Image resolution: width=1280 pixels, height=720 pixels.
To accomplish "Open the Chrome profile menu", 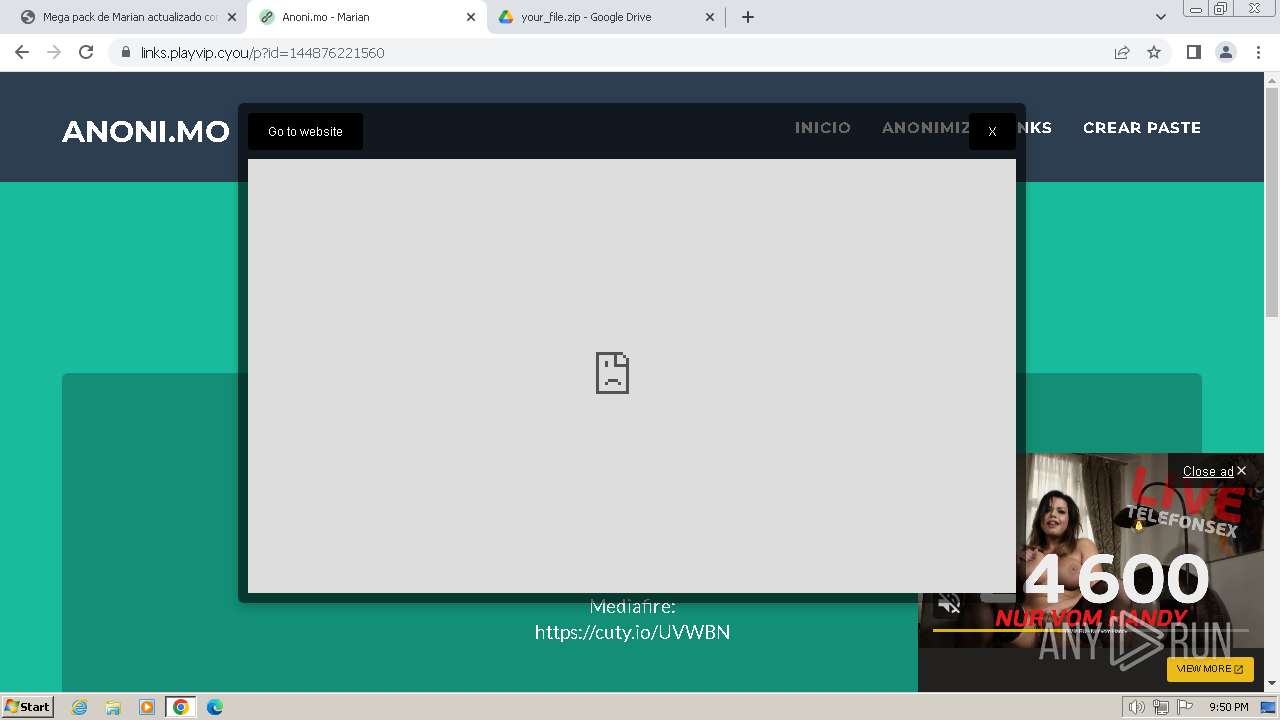I will coord(1226,52).
